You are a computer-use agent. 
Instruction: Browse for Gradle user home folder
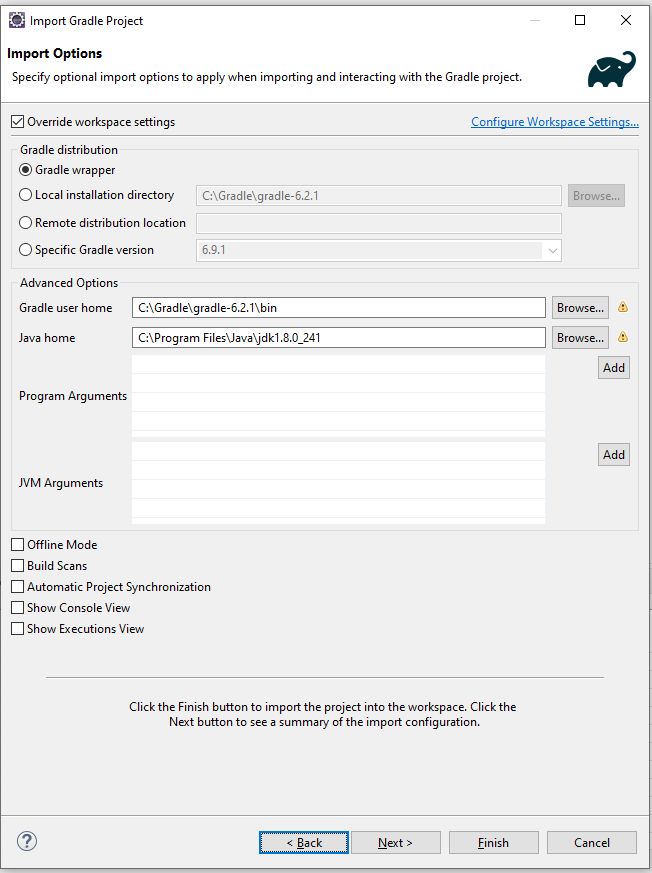pos(580,308)
